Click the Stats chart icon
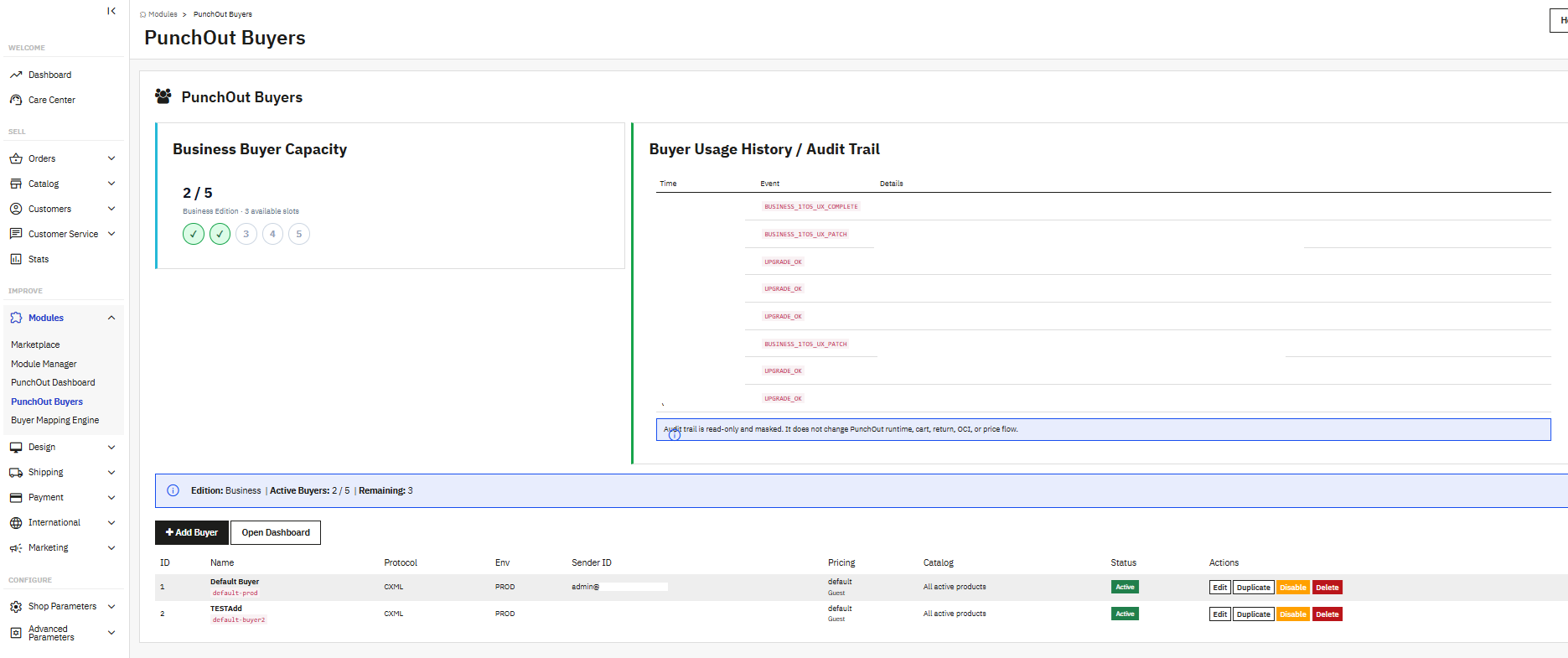This screenshot has width=1568, height=658. pos(16,259)
